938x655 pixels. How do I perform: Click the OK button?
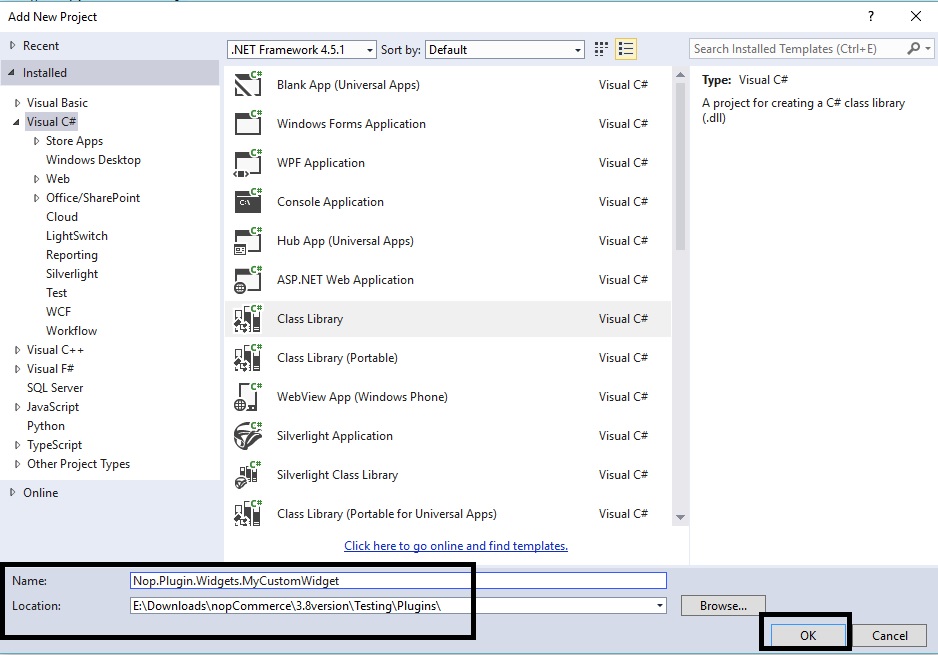tap(807, 635)
